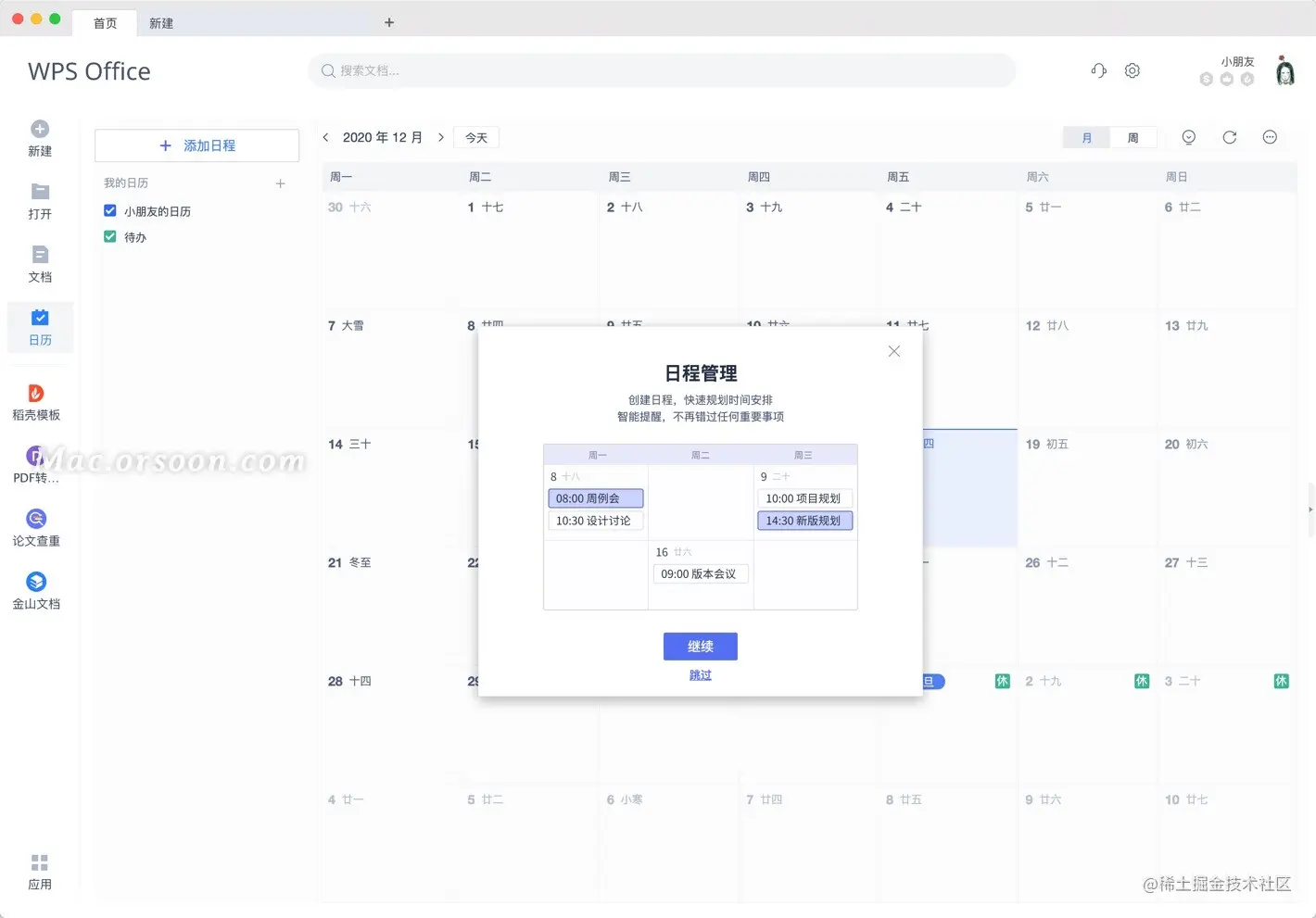Go to previous month arrow
The width and height of the screenshot is (1316, 918).
point(325,137)
